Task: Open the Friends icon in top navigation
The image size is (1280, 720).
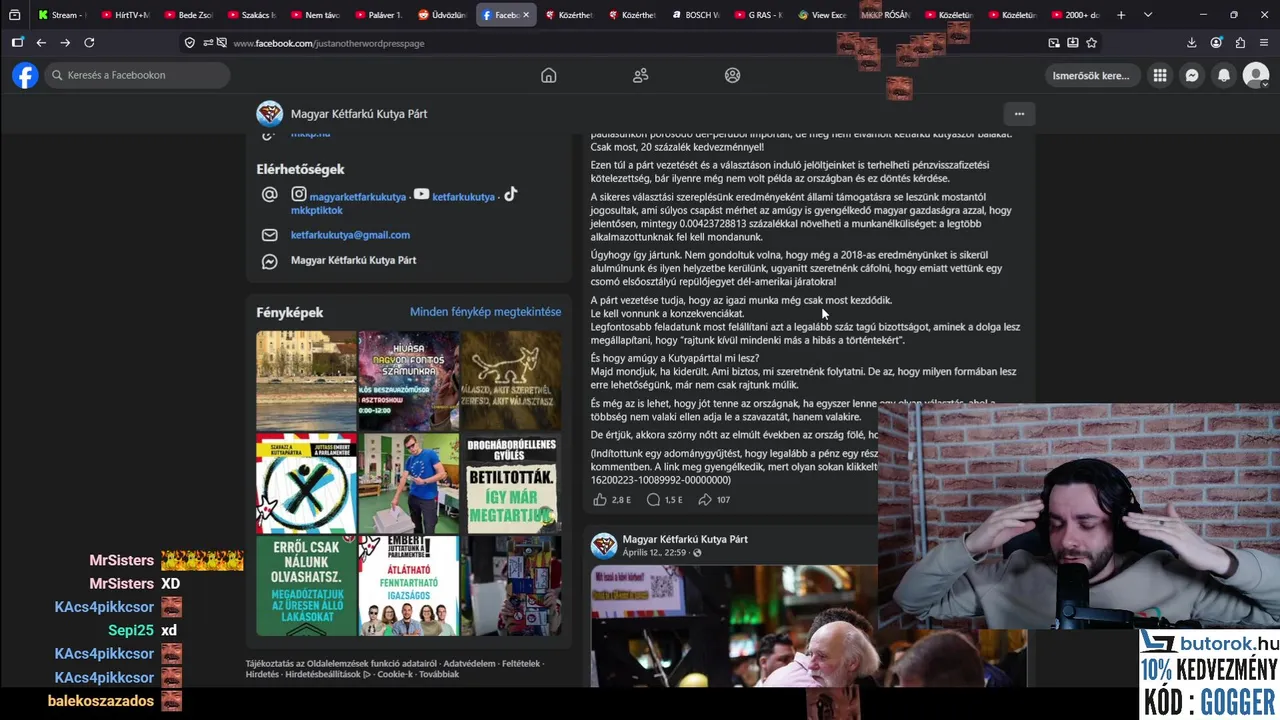Action: tap(640, 75)
